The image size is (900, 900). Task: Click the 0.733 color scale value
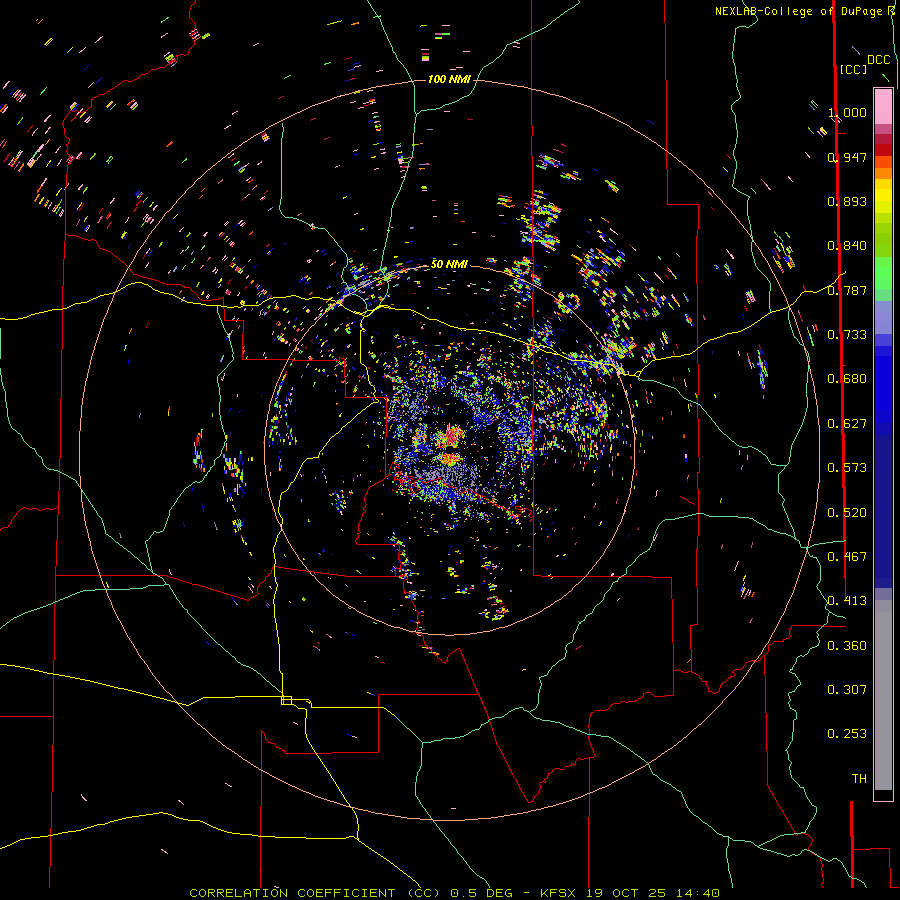pos(847,335)
